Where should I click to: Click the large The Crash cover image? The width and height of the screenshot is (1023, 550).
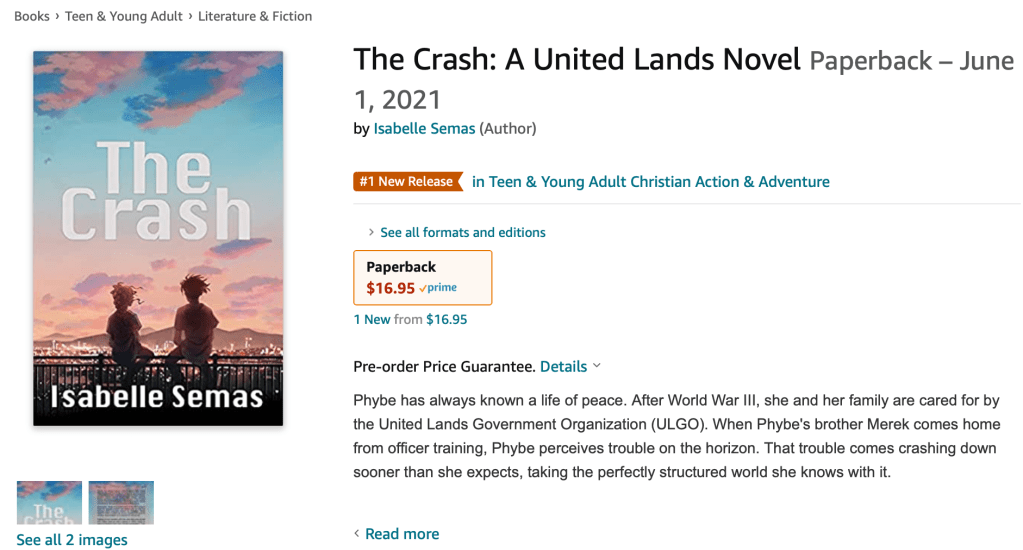[158, 238]
